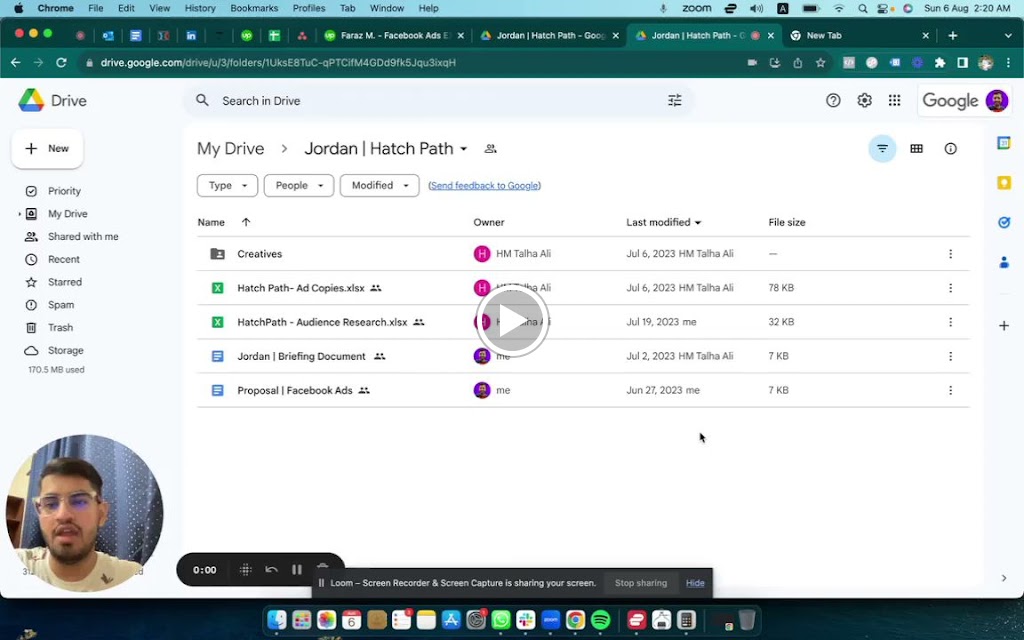The image size is (1024, 640).
Task: Open Google Calendar side panel icon
Action: 1004,143
